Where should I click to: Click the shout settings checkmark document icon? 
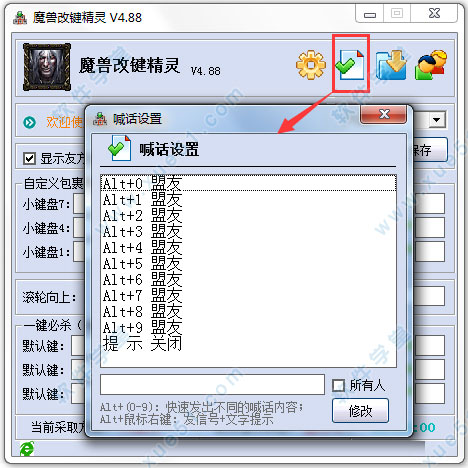coord(350,64)
